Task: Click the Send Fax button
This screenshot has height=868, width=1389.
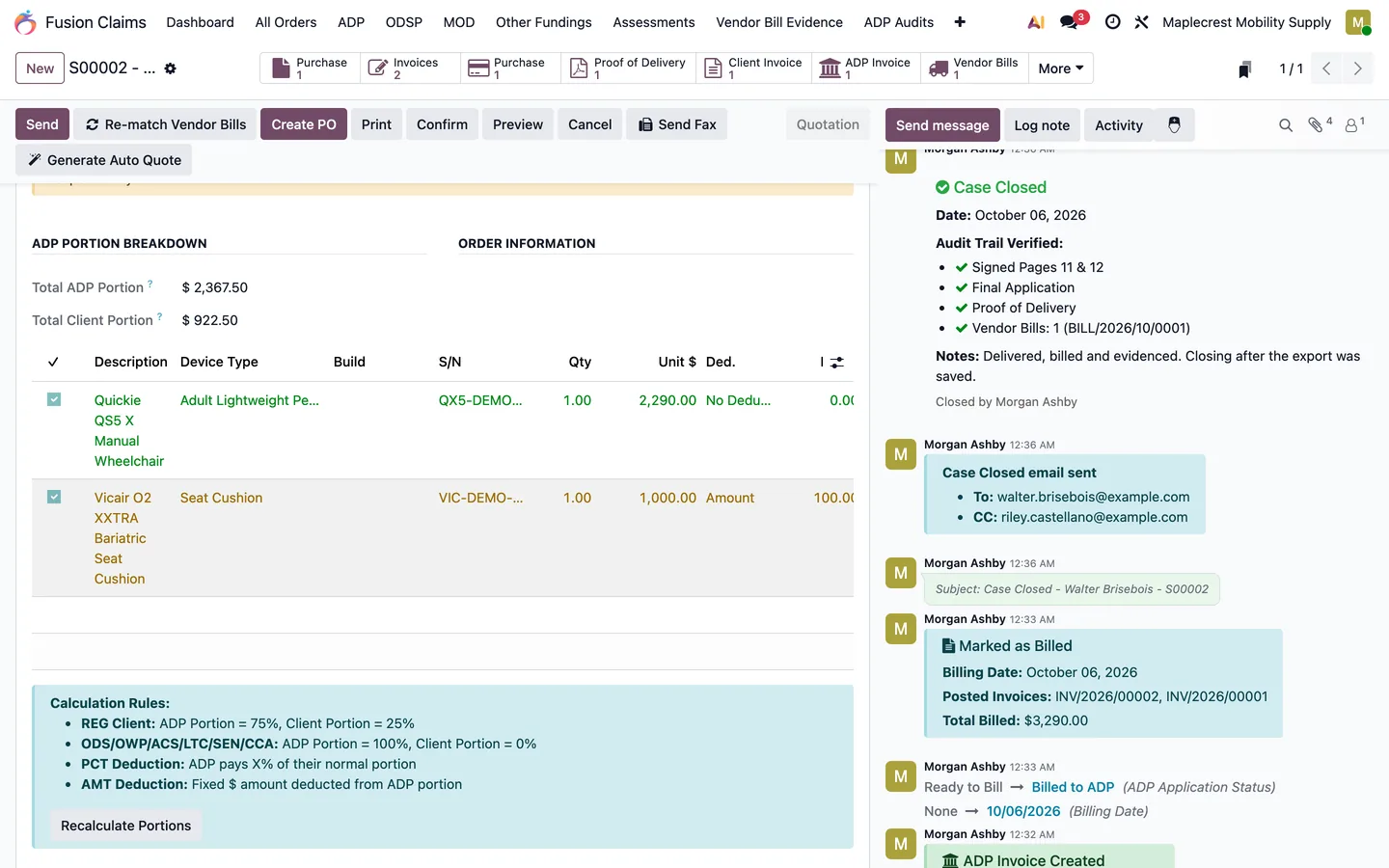Action: point(677,124)
